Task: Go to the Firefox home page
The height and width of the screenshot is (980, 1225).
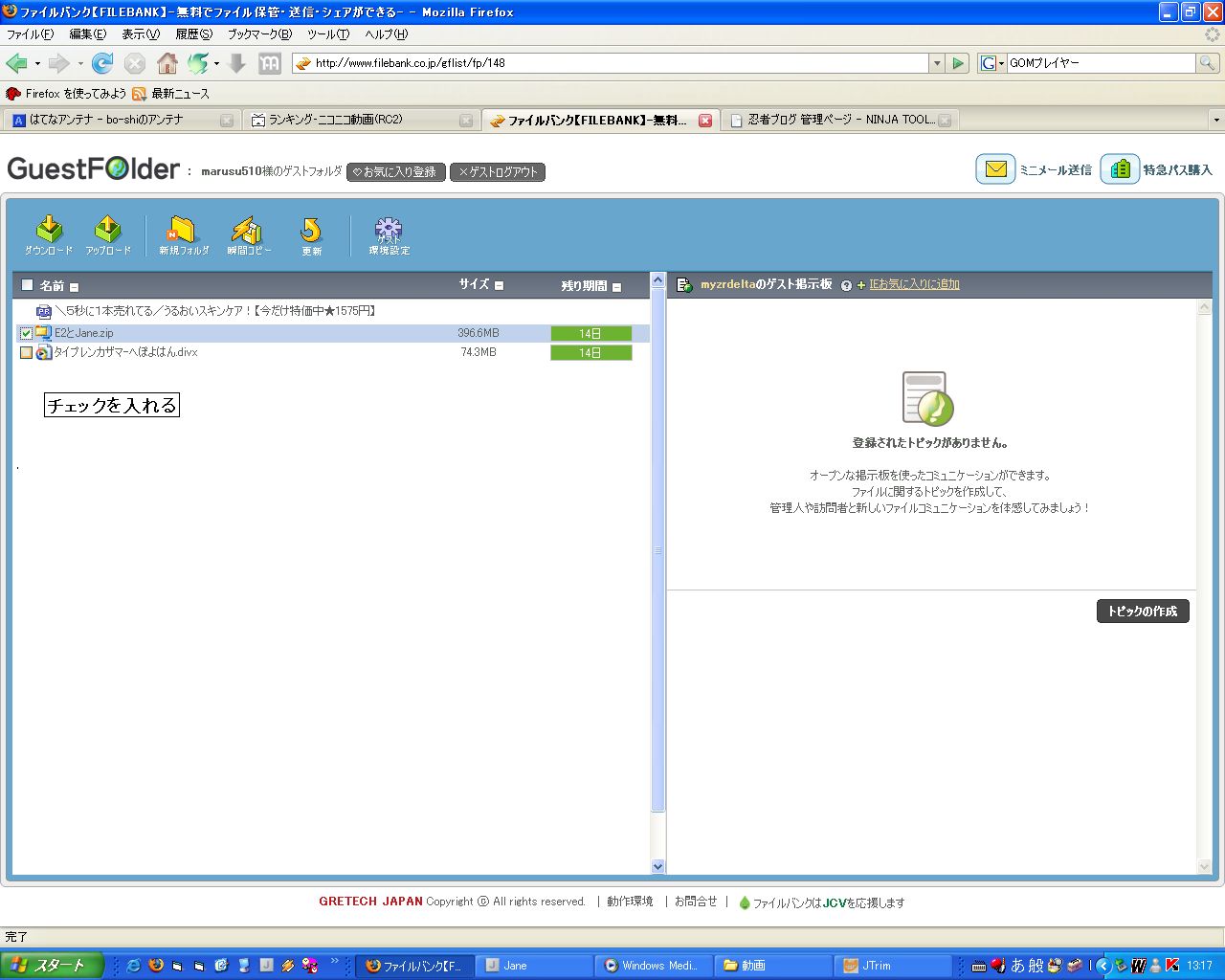Action: point(167,63)
